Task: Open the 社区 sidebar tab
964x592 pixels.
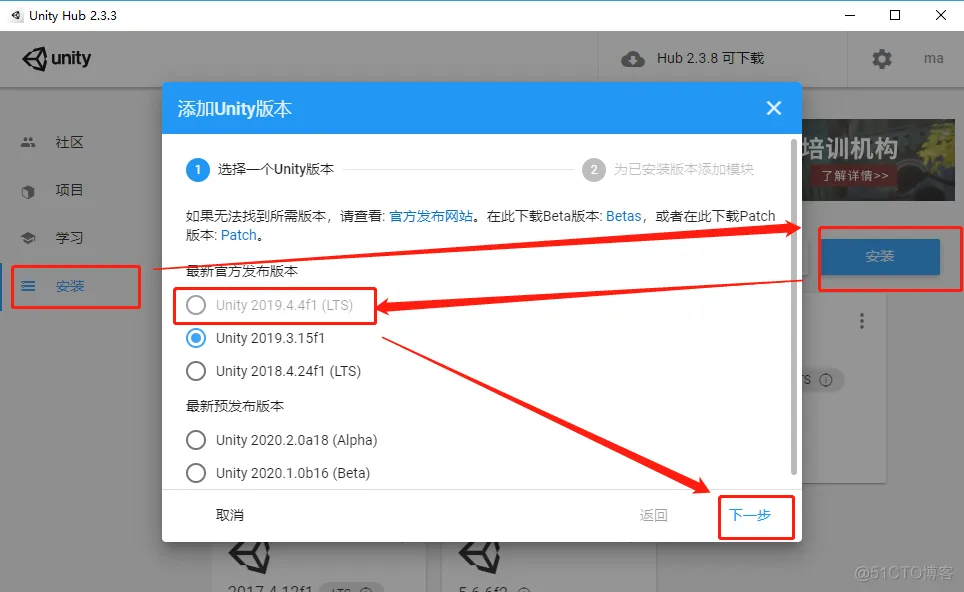Action: [x=71, y=143]
